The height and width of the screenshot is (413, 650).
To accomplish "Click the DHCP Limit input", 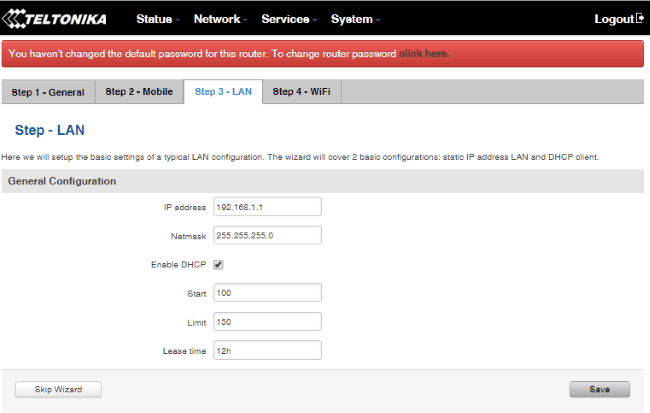I will (x=267, y=322).
